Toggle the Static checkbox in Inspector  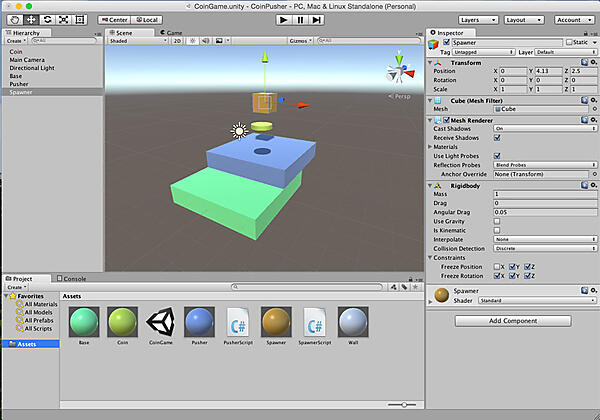click(568, 42)
